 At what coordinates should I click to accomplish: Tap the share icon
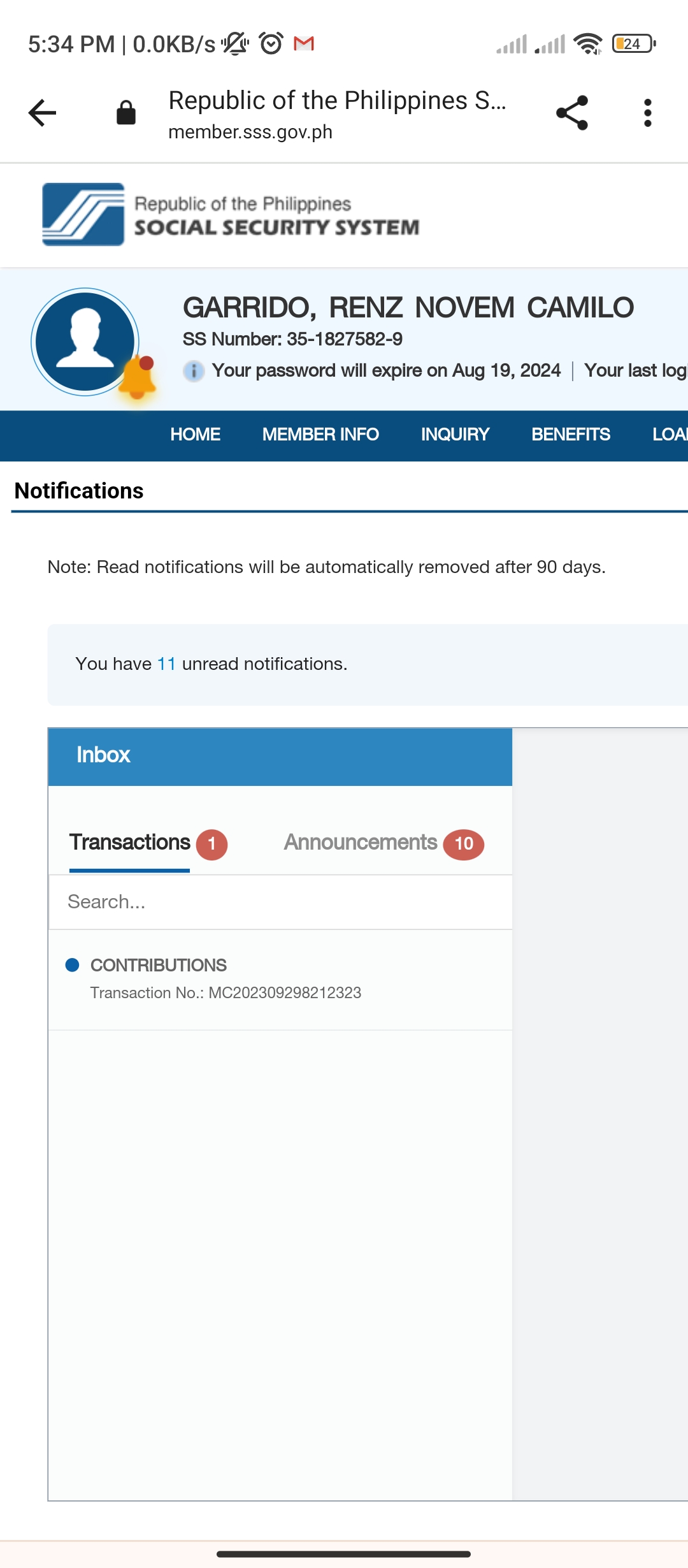572,113
